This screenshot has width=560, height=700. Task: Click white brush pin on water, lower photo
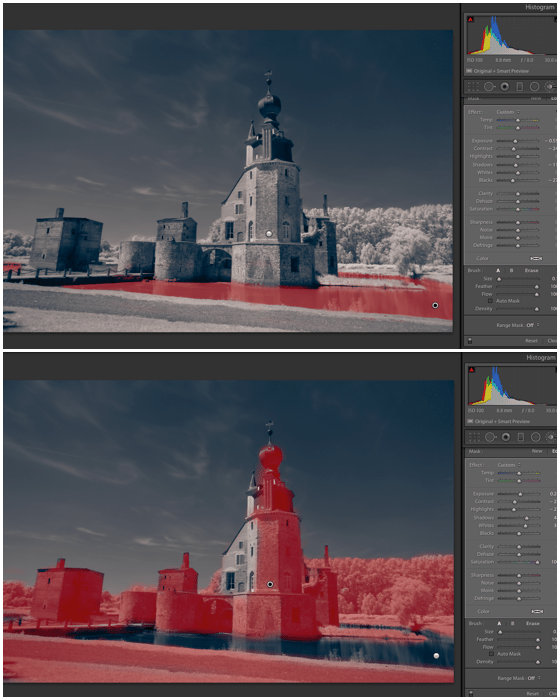pyautogui.click(x=436, y=656)
